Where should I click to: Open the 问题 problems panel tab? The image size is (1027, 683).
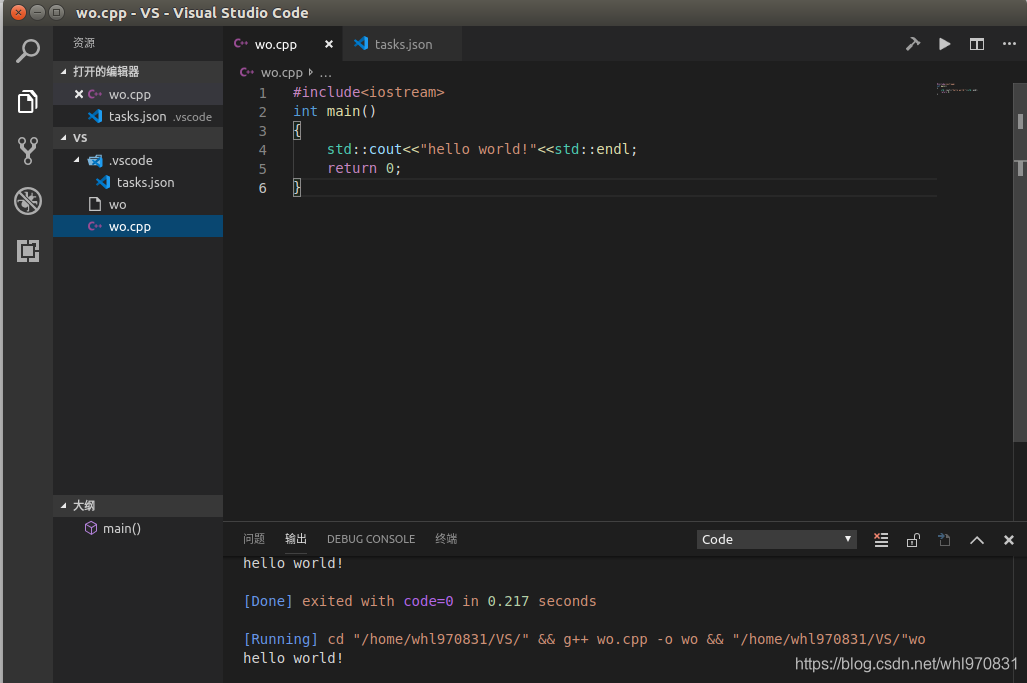point(254,539)
